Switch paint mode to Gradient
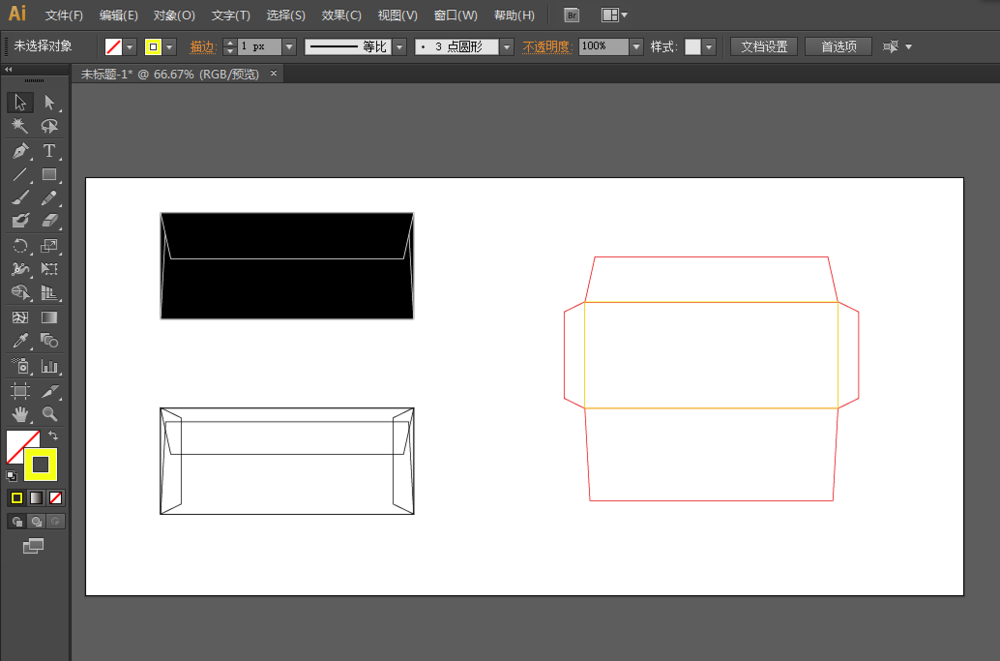Image resolution: width=1000 pixels, height=661 pixels. [x=36, y=497]
